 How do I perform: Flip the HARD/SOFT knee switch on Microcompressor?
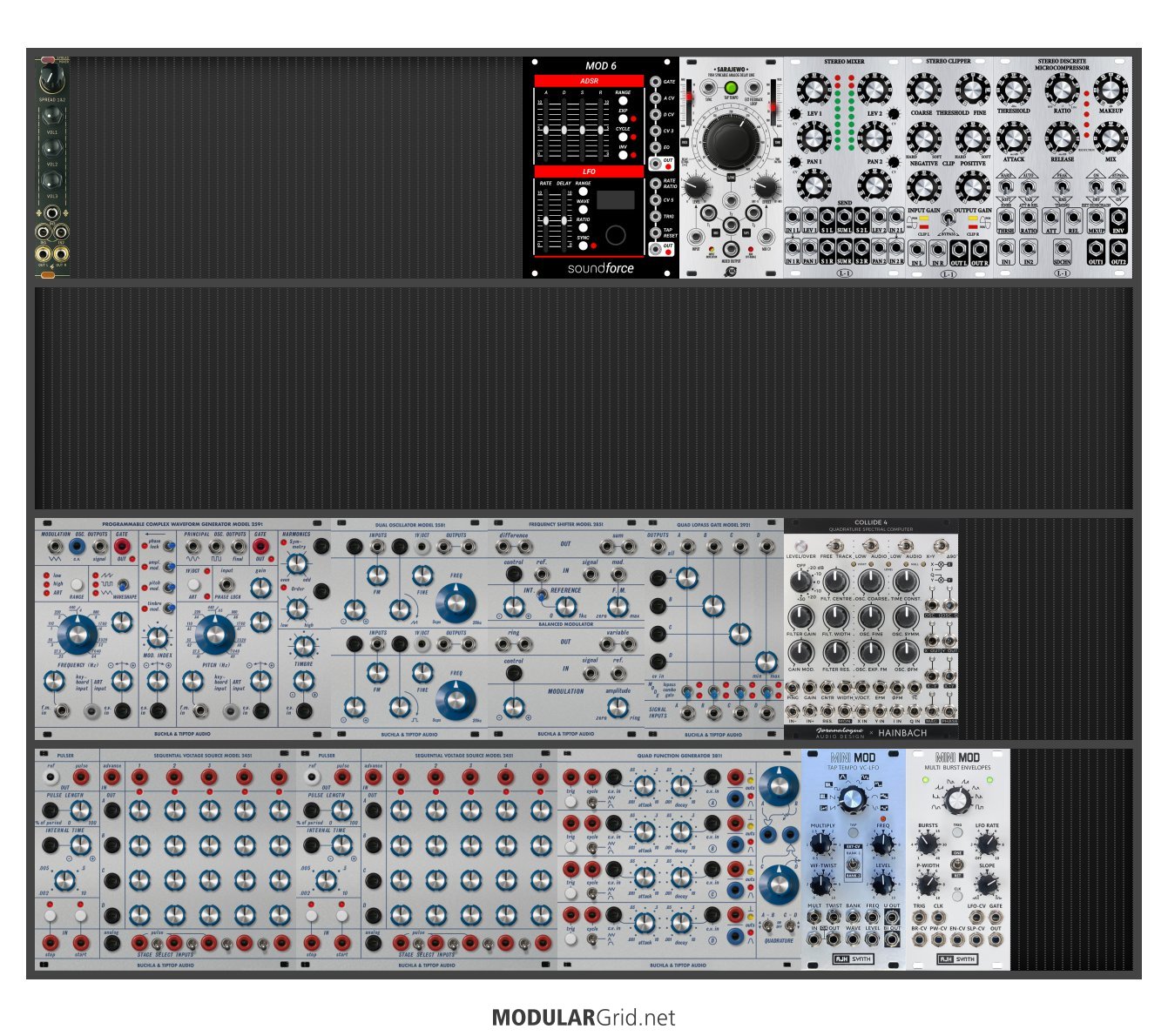[x=1006, y=185]
